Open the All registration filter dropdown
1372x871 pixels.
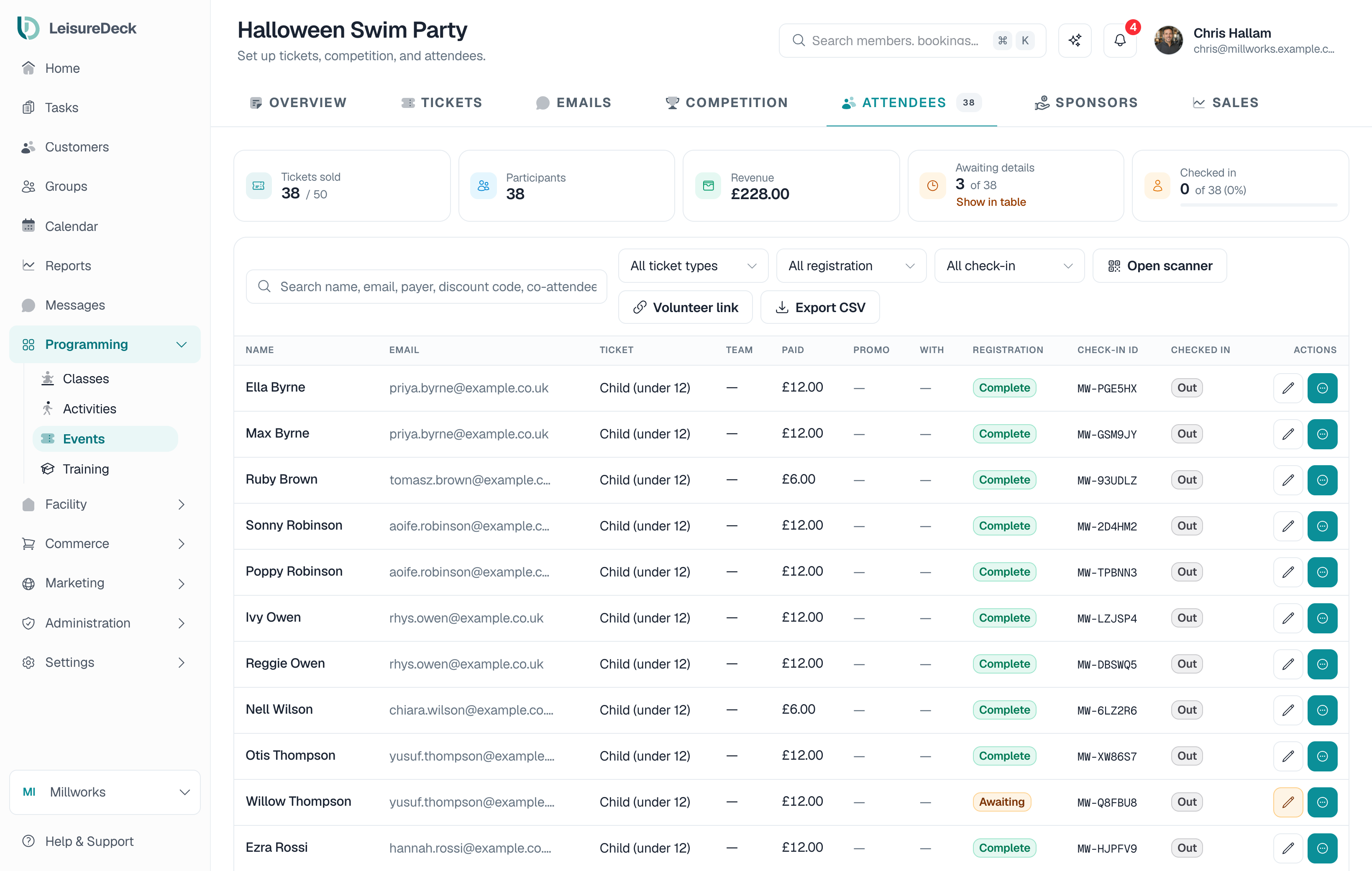tap(851, 266)
